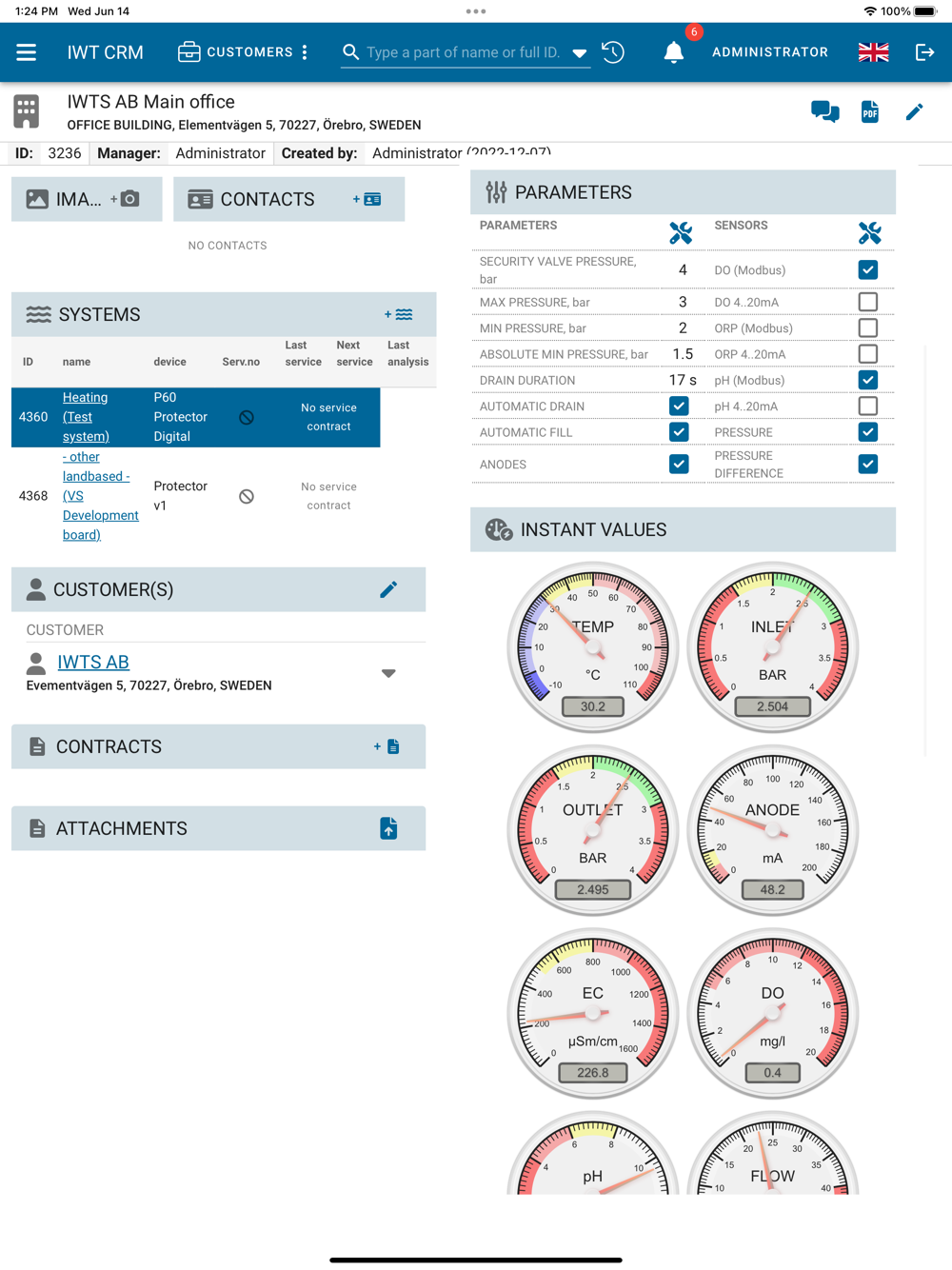
Task: Enable ORP (Modbus) sensor
Action: 868,327
